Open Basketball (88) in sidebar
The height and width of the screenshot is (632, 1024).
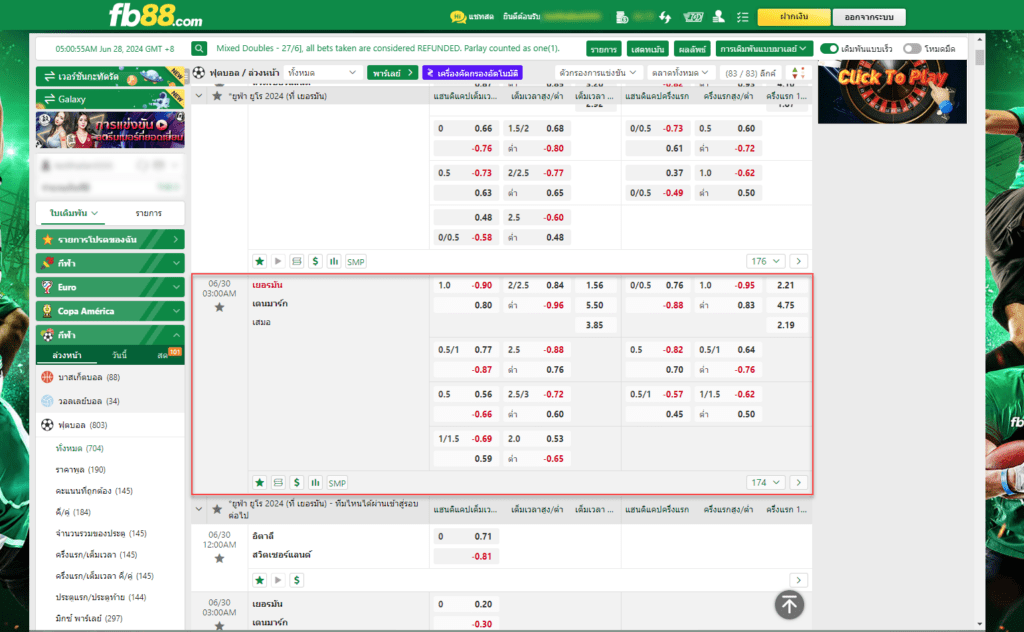tap(110, 377)
